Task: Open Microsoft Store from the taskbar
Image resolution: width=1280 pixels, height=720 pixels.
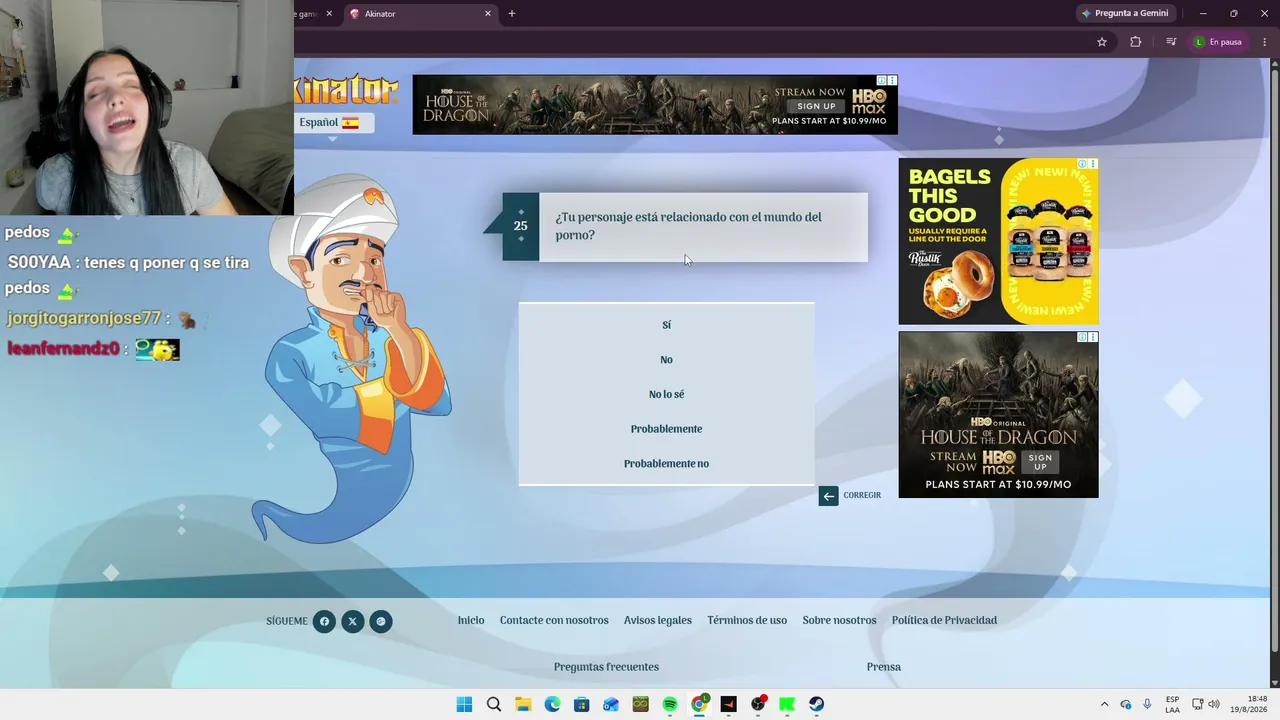Action: click(x=581, y=704)
